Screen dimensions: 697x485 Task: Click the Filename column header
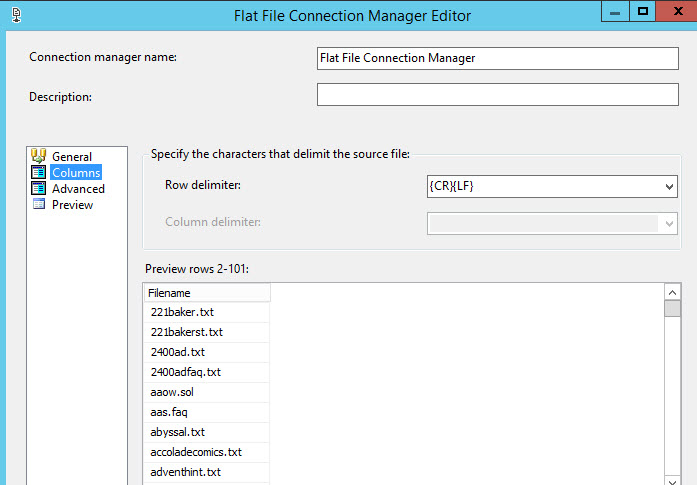tap(206, 293)
